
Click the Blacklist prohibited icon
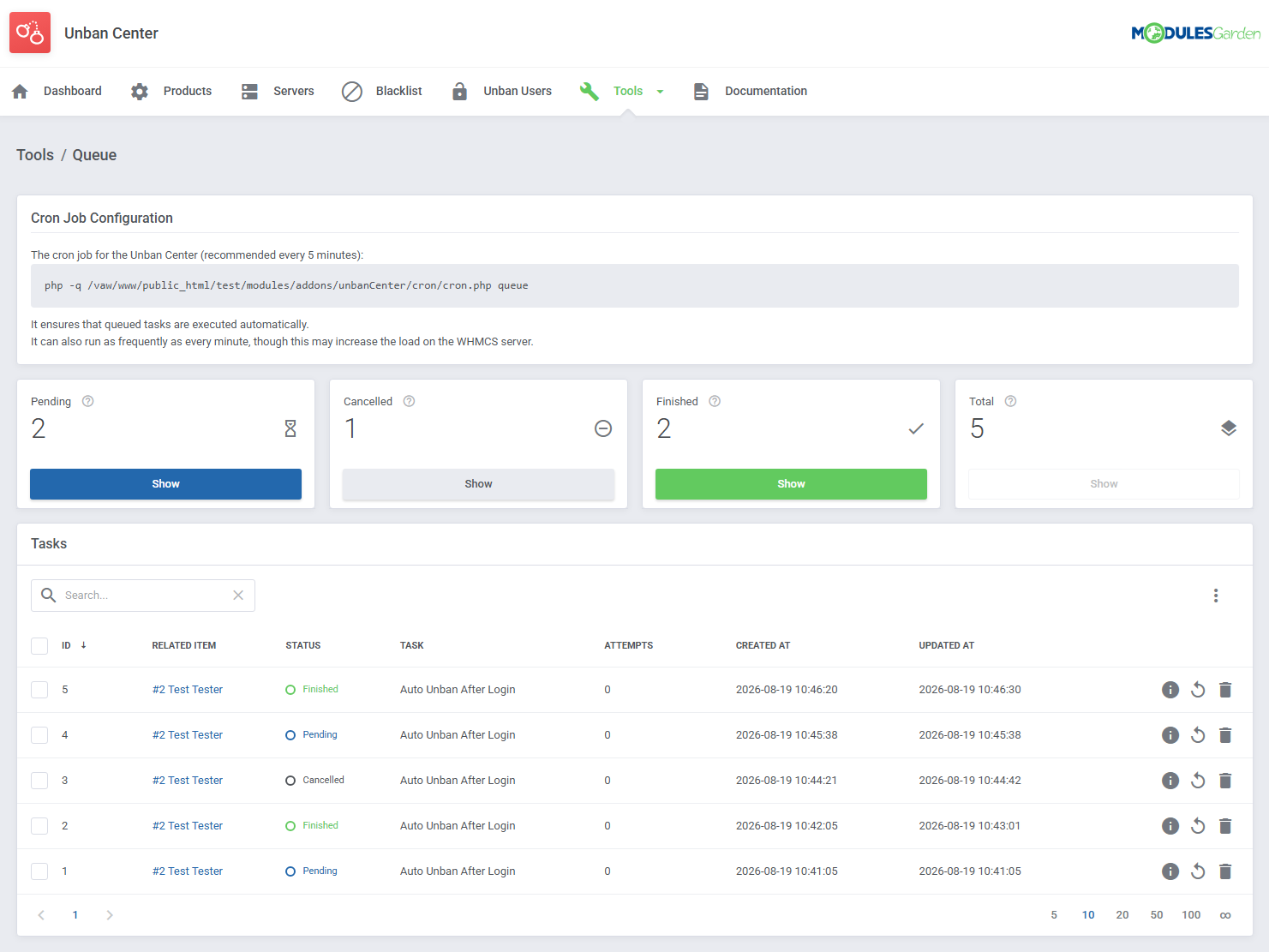click(x=352, y=91)
